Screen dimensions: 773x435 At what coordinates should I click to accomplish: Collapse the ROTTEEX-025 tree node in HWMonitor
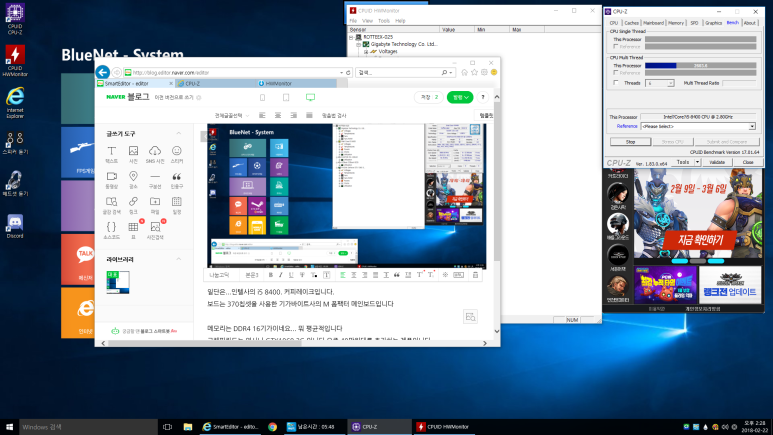(351, 37)
